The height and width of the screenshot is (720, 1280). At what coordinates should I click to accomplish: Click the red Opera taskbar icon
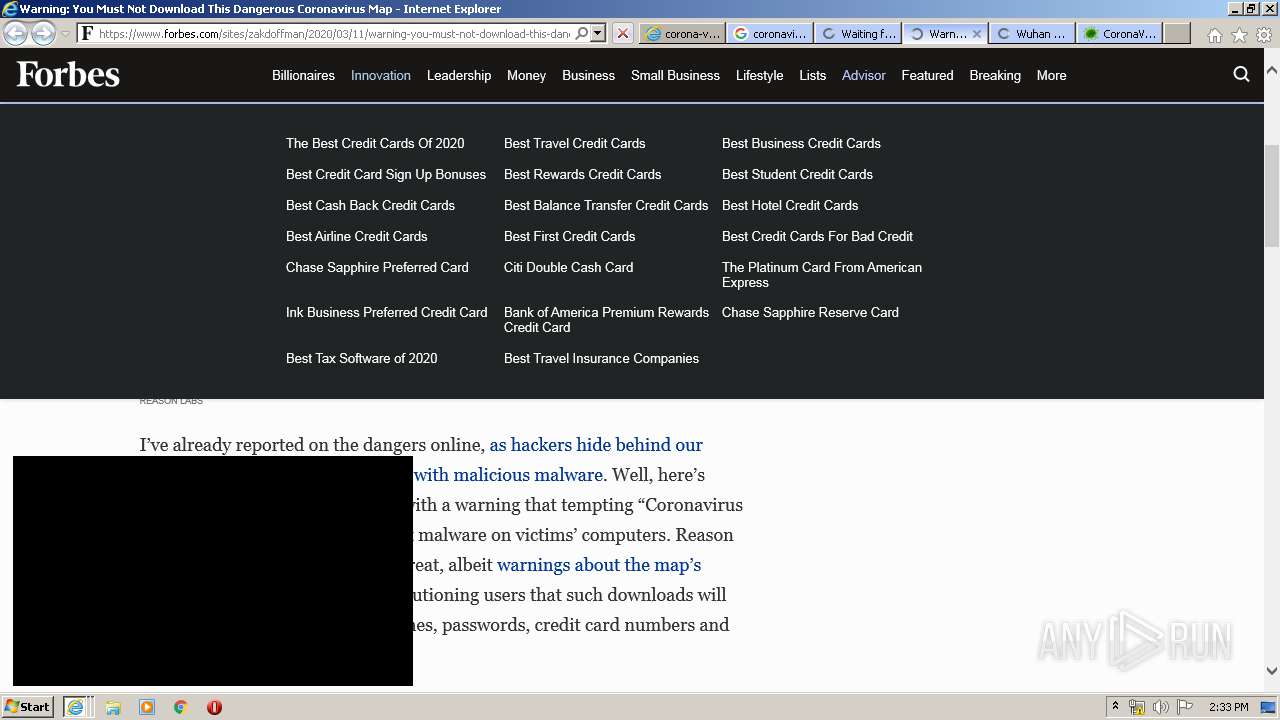click(214, 707)
